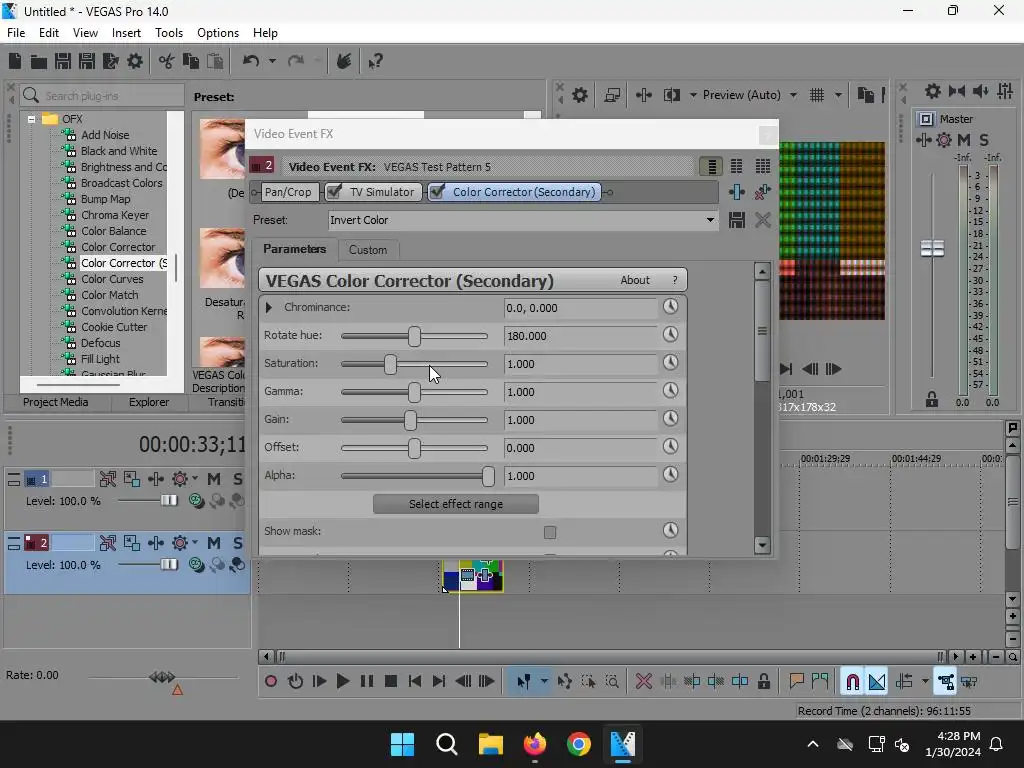The height and width of the screenshot is (768, 1024).
Task: Click the Play button in transport bar
Action: tap(343, 682)
